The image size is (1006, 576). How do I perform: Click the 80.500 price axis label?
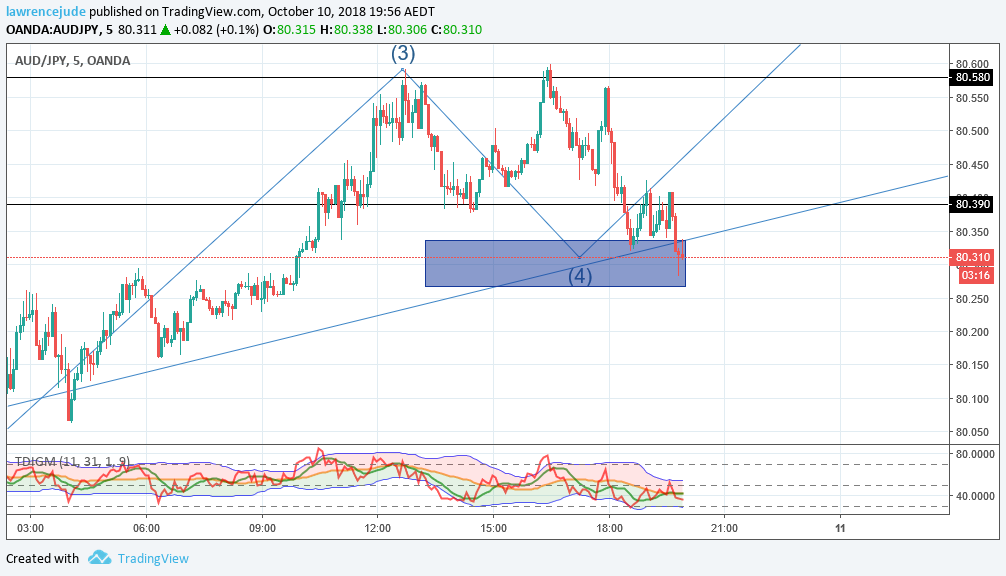[972, 131]
